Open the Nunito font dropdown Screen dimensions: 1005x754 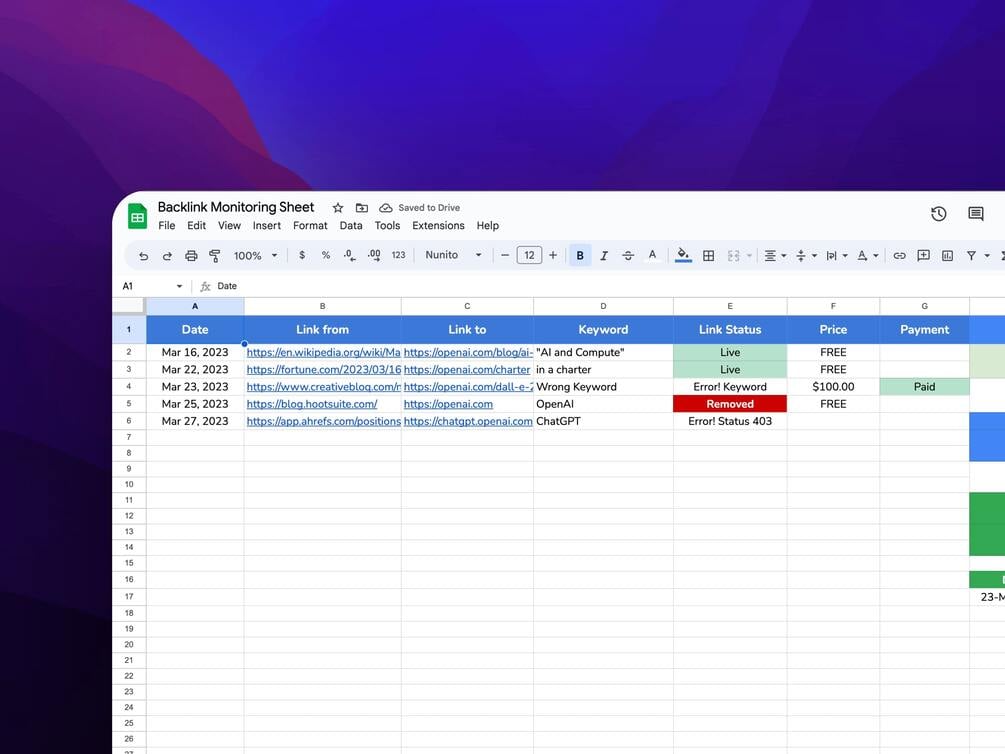pyautogui.click(x=453, y=255)
